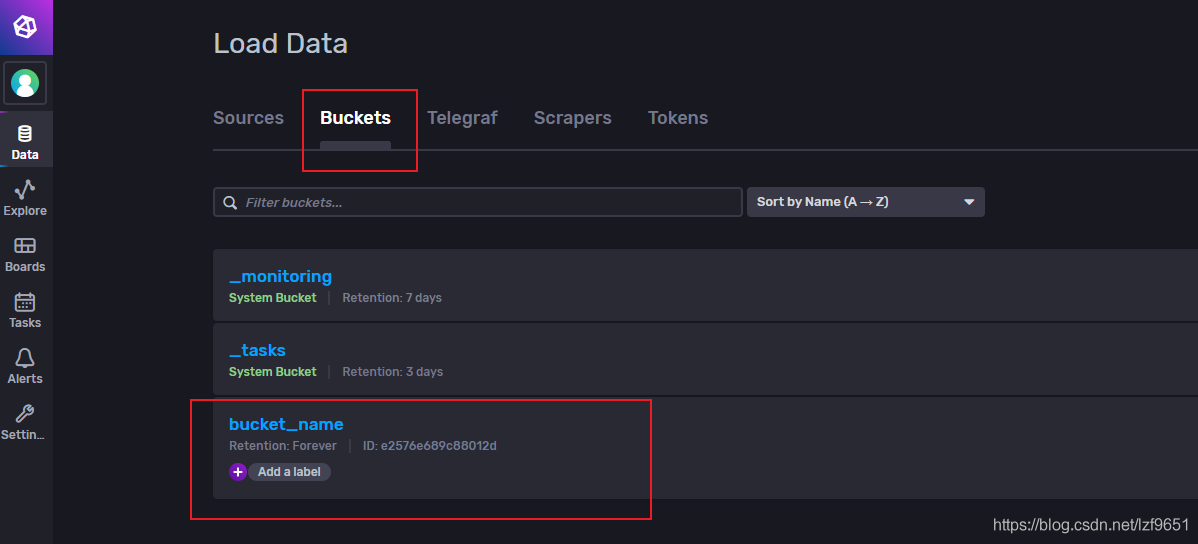
Task: Click System Bucket label under _monitoring
Action: 273,298
